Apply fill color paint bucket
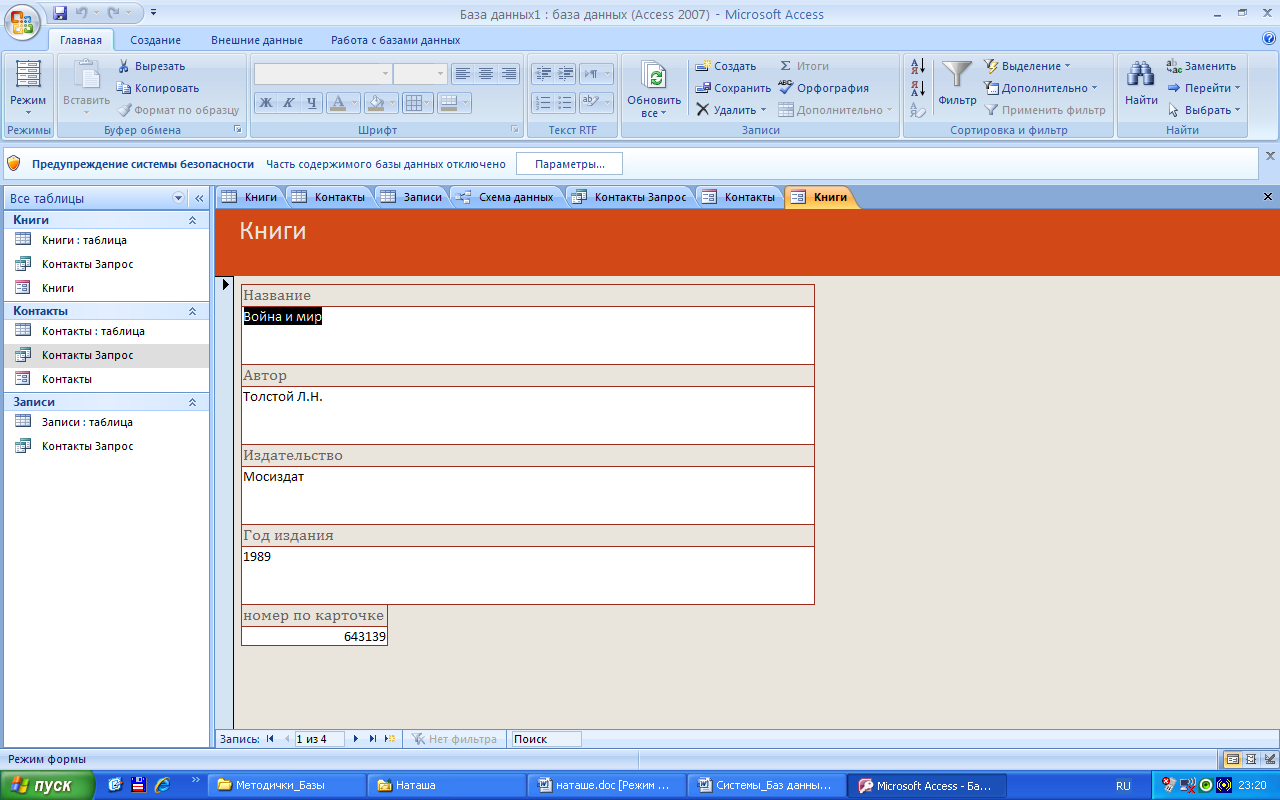 point(375,102)
